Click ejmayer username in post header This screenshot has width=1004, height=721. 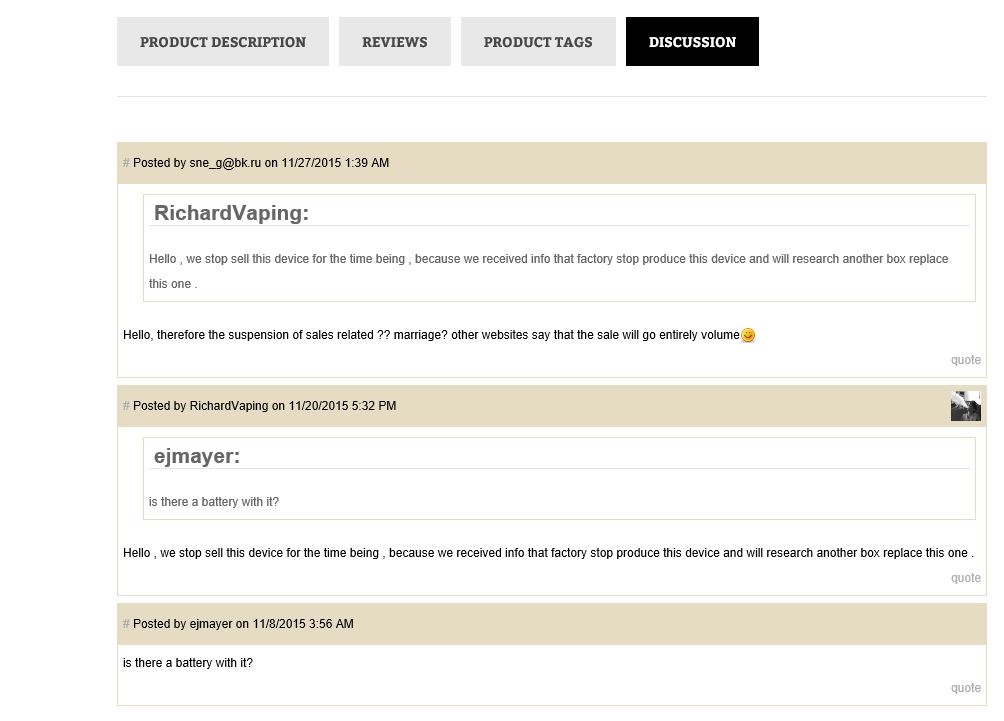[x=211, y=624]
